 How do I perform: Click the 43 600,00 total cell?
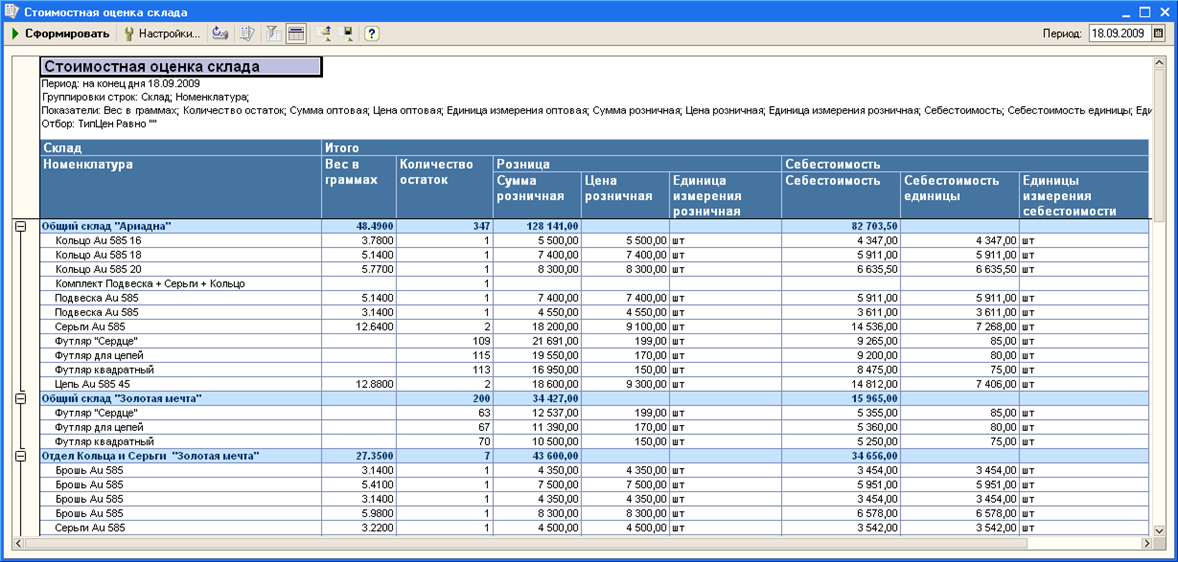(x=536, y=456)
